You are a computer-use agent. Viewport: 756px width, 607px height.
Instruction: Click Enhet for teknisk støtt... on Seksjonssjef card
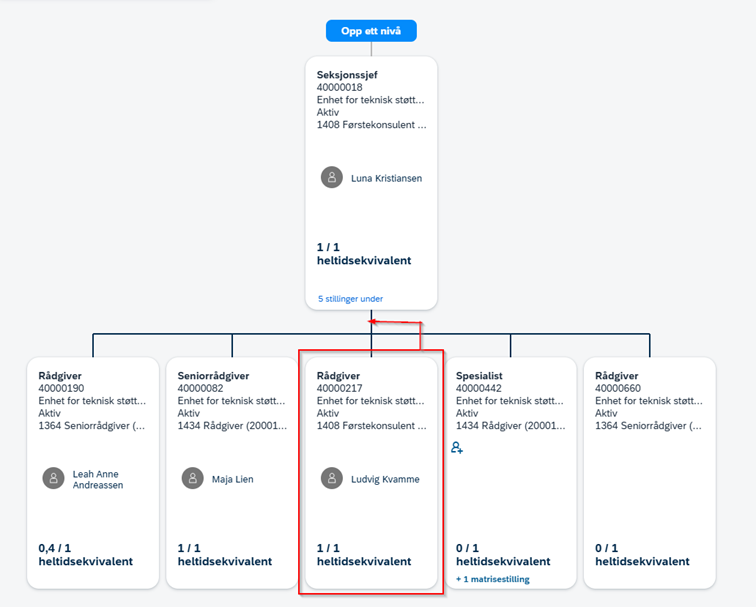coord(370,100)
